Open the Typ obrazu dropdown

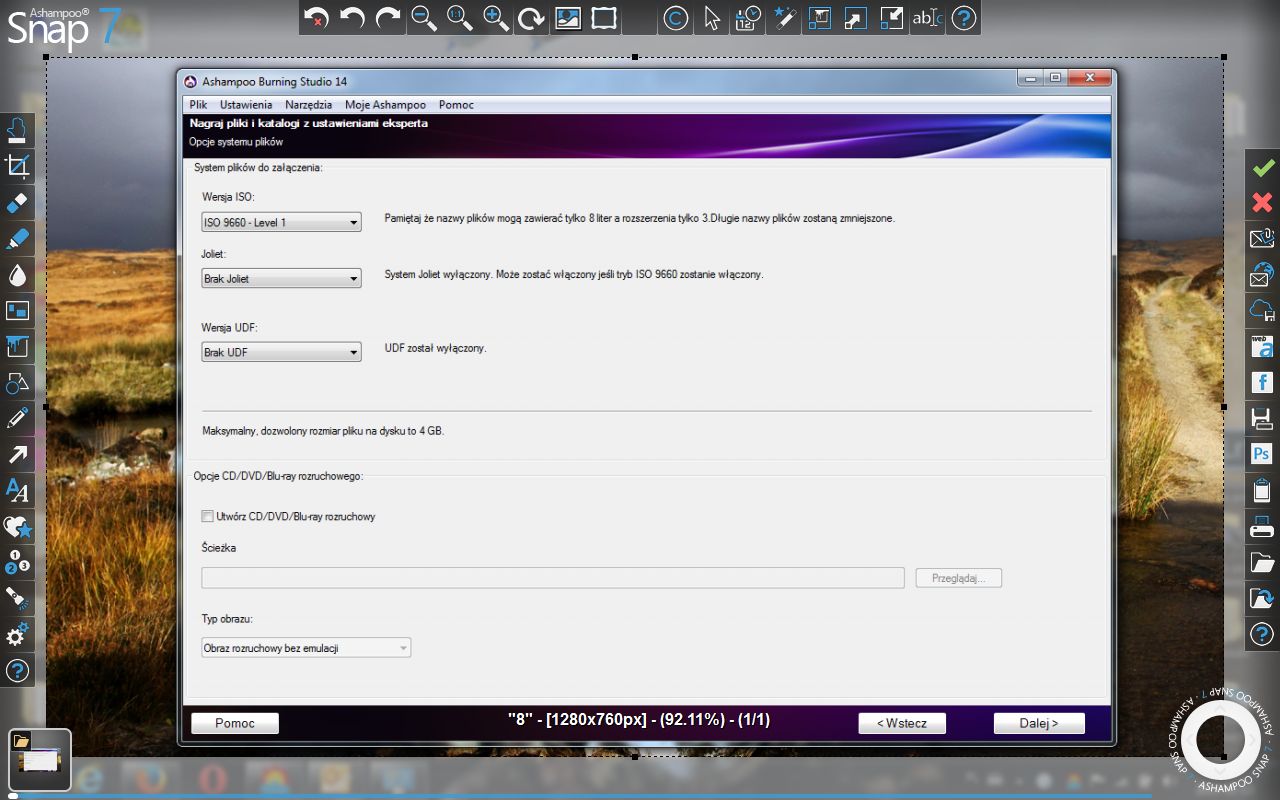[306, 647]
